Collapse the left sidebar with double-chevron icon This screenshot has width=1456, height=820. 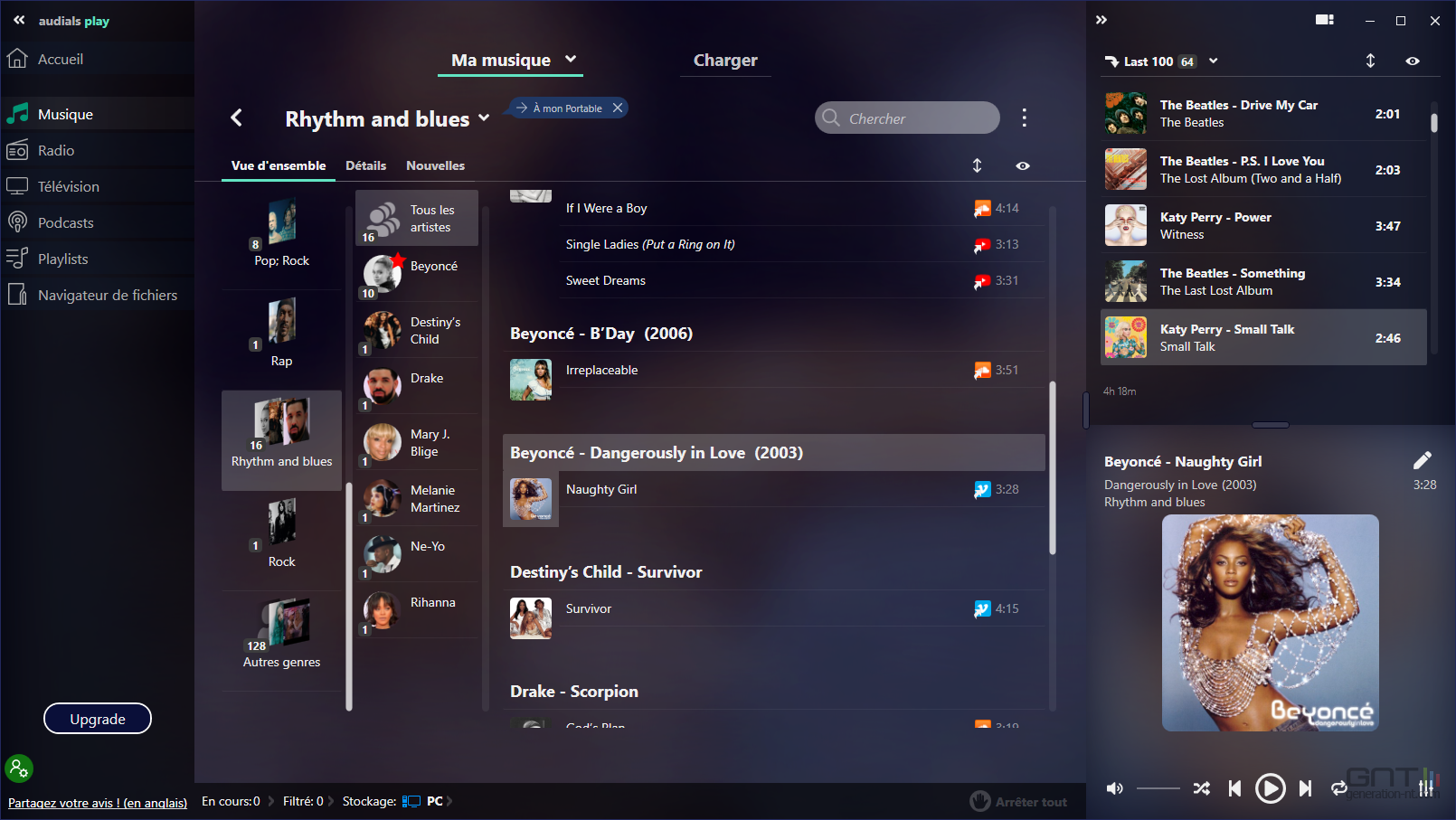pos(18,20)
